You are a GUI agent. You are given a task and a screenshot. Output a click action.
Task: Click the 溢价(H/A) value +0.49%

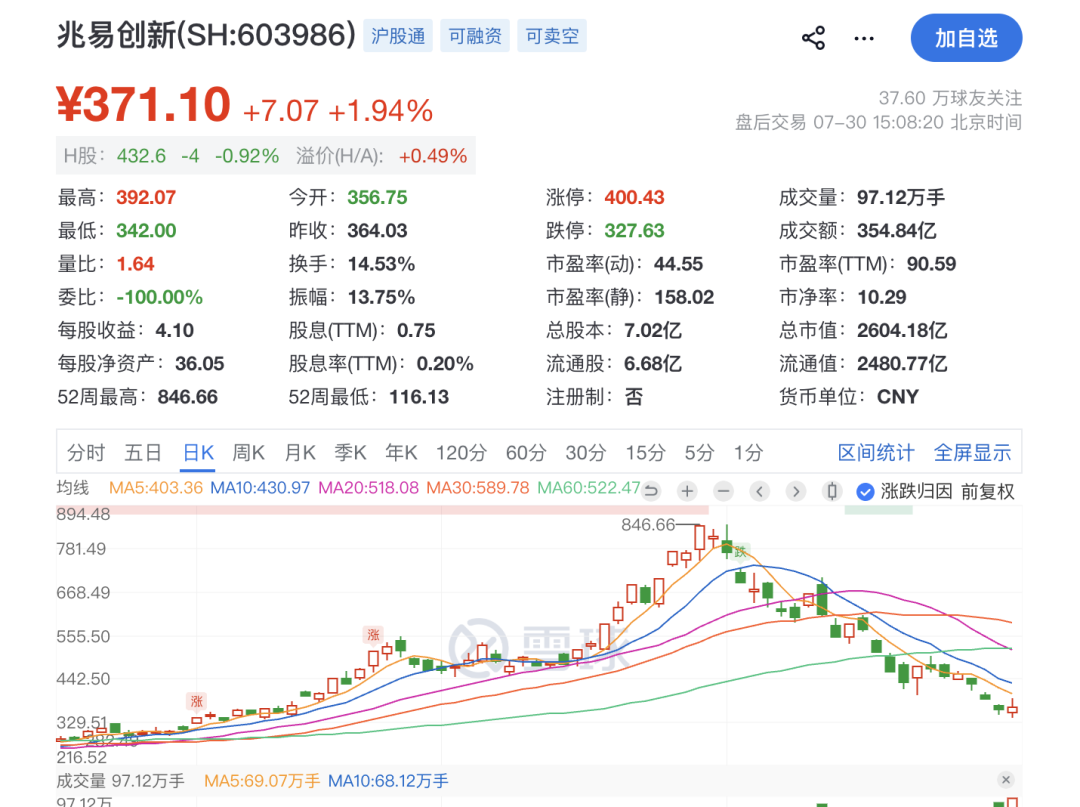[x=433, y=156]
